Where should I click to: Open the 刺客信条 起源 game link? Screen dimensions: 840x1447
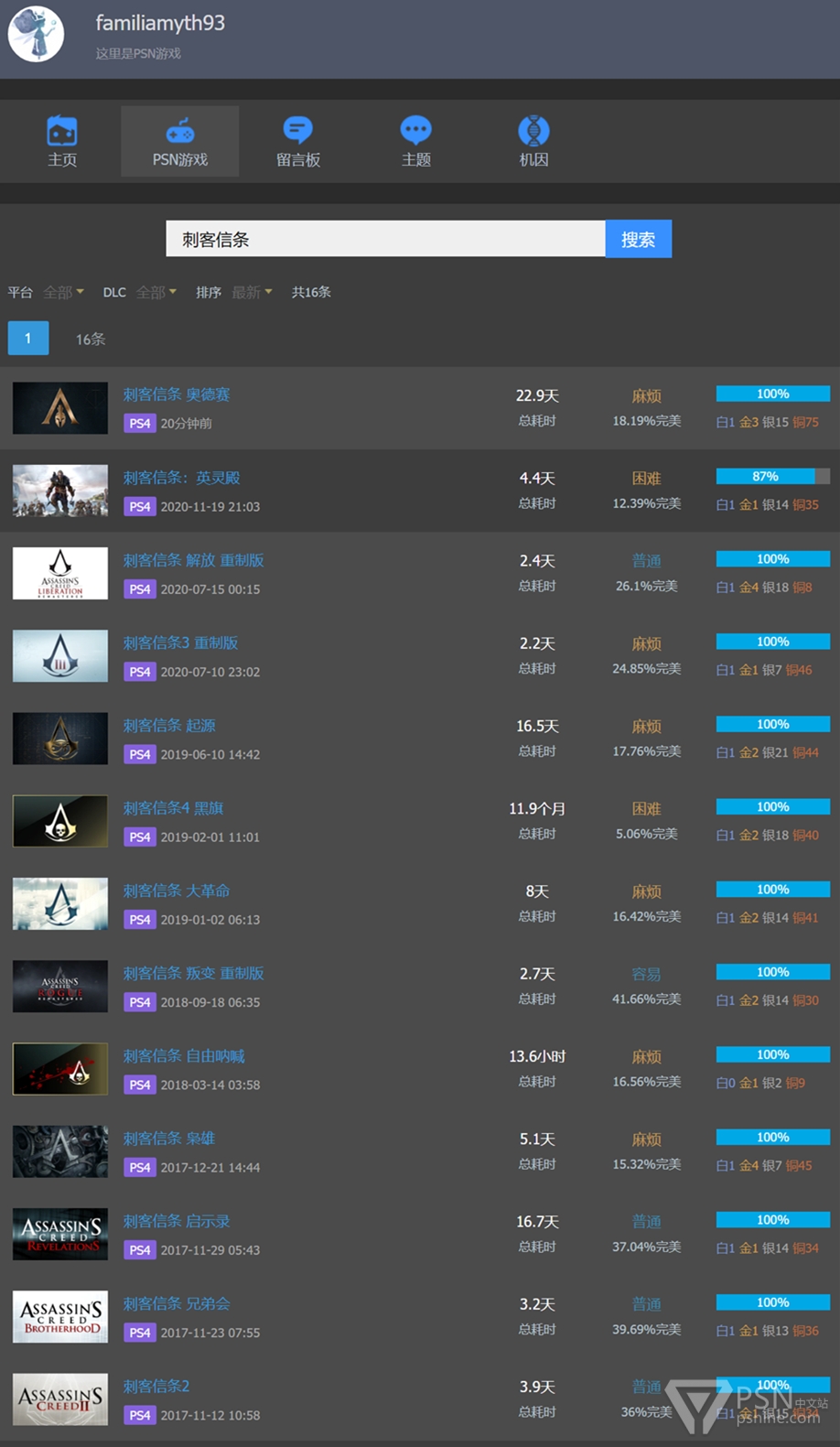(169, 725)
